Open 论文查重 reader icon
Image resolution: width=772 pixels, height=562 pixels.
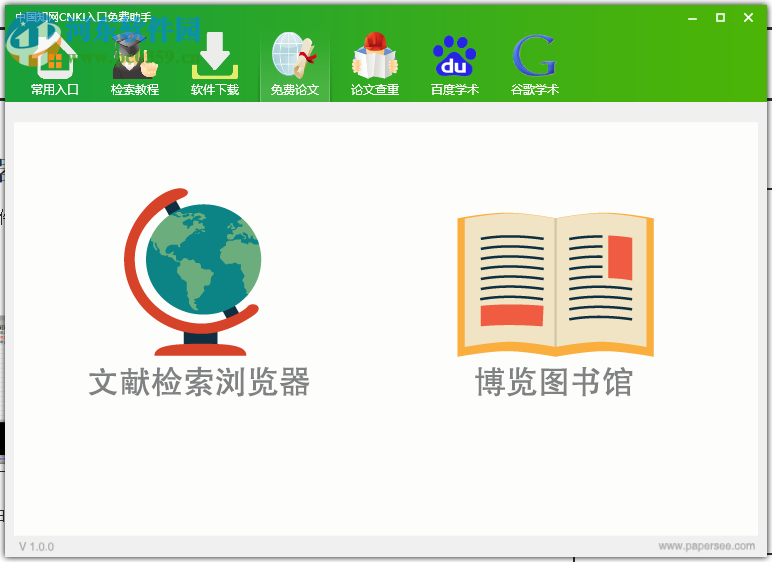click(375, 55)
